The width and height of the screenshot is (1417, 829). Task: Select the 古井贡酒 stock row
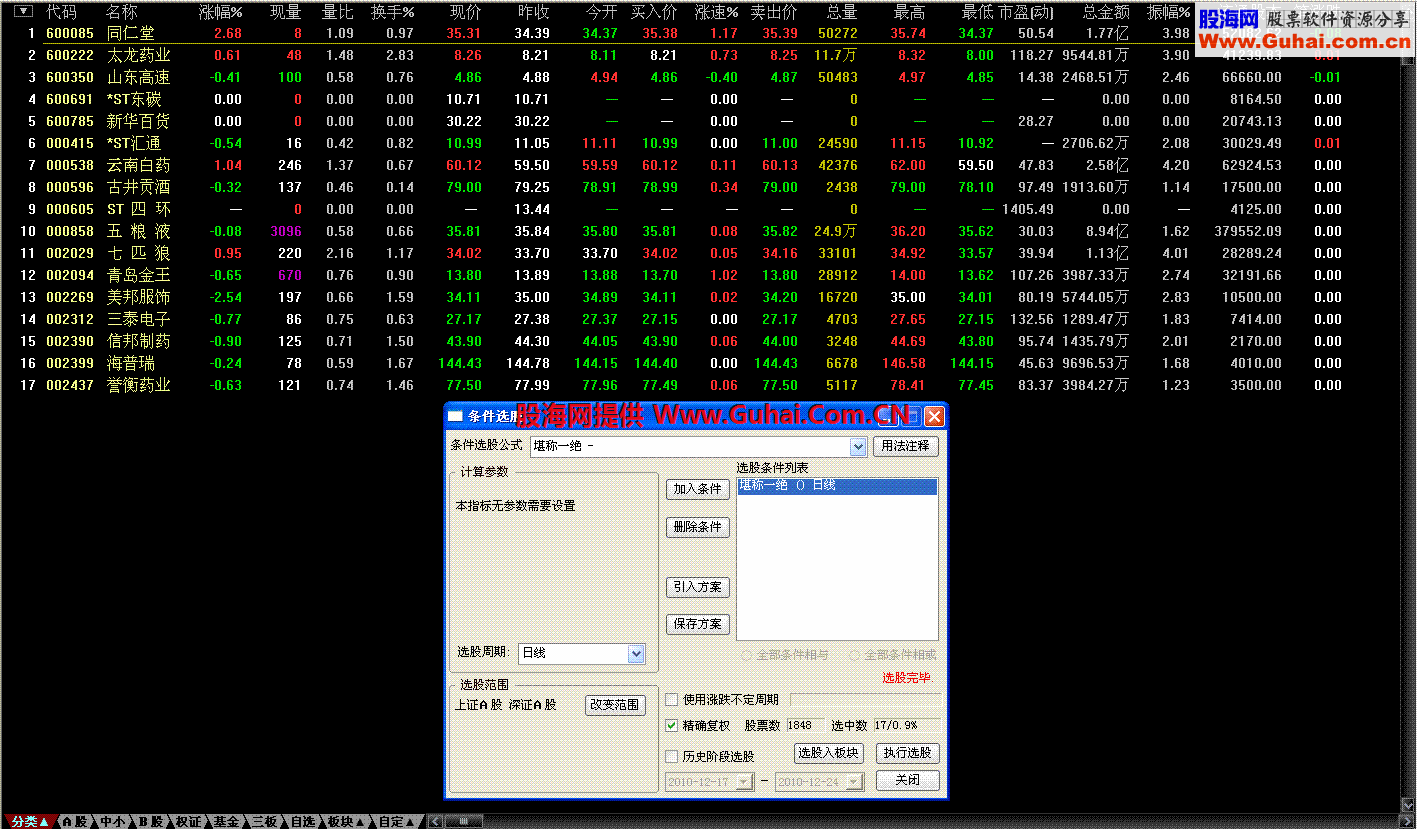[x=700, y=187]
